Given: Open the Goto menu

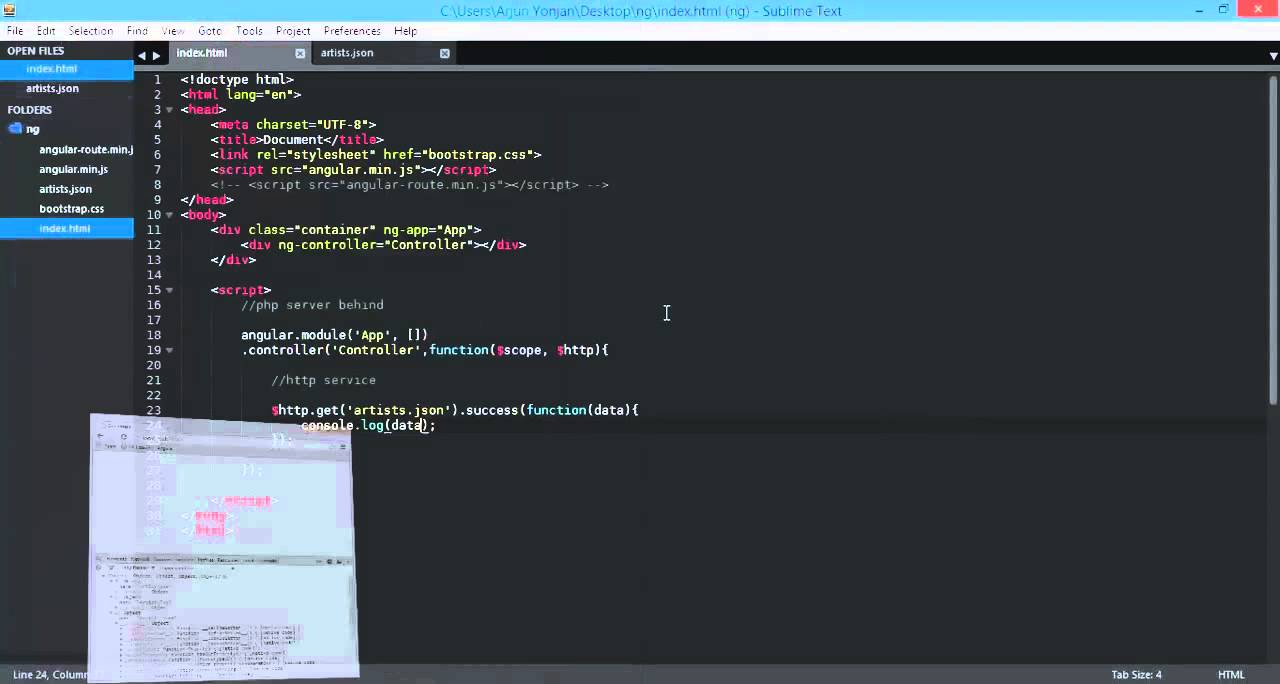Looking at the screenshot, I should click(x=210, y=31).
